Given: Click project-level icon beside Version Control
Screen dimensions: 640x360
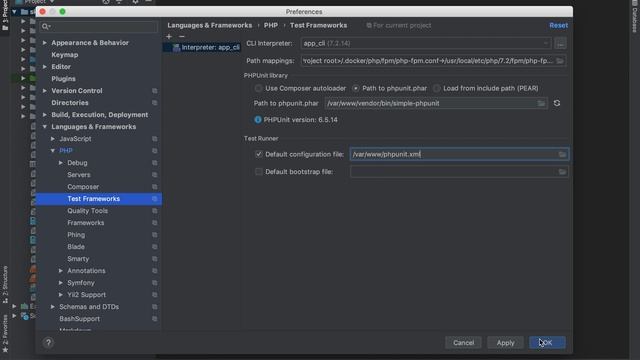Looking at the screenshot, I should pyautogui.click(x=155, y=91).
